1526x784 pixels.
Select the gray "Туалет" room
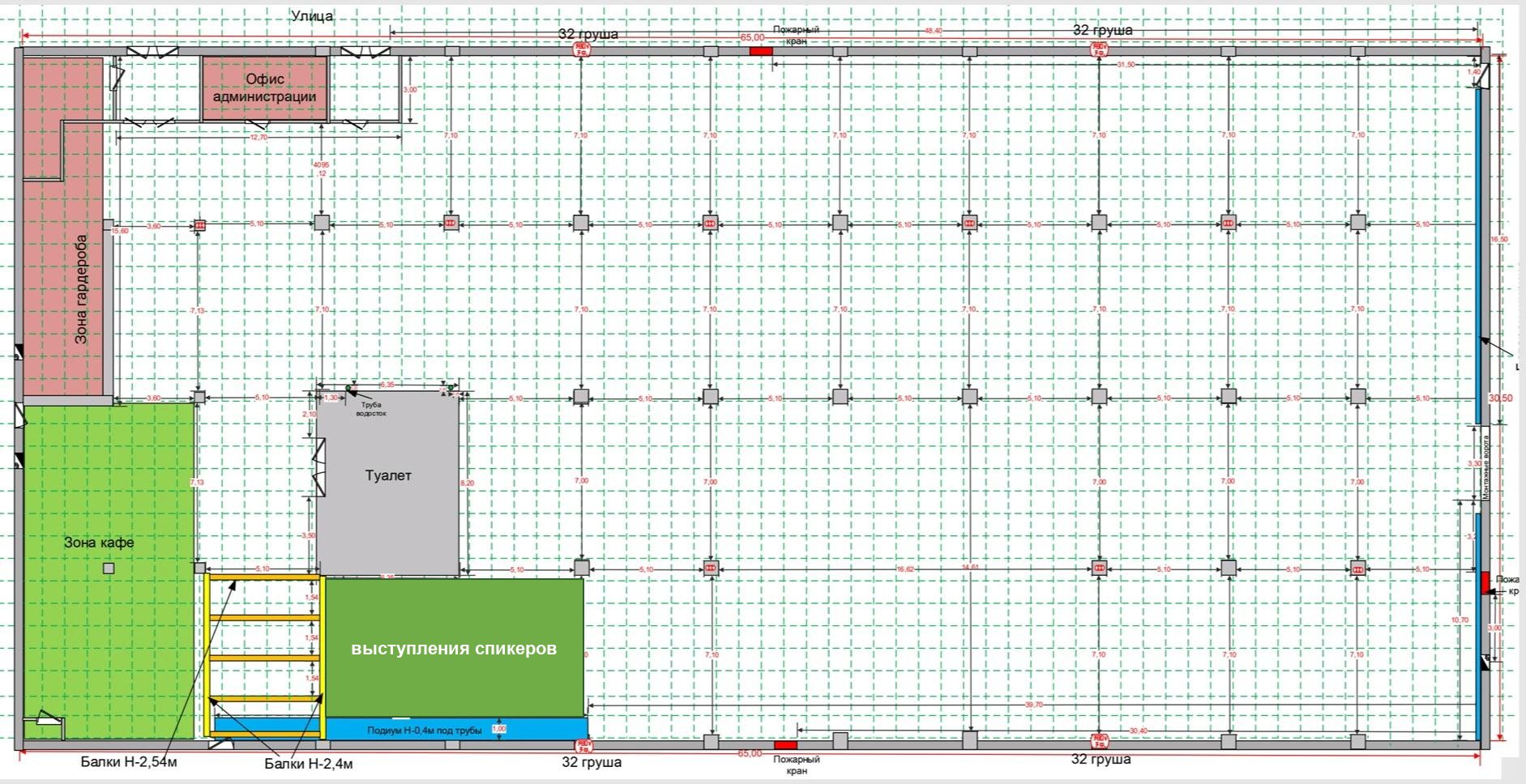[x=387, y=484]
